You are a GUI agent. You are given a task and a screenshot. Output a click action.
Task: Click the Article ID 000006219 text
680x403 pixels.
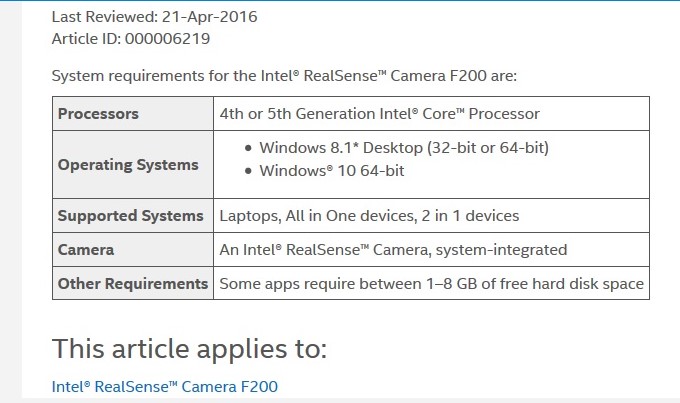(x=131, y=39)
